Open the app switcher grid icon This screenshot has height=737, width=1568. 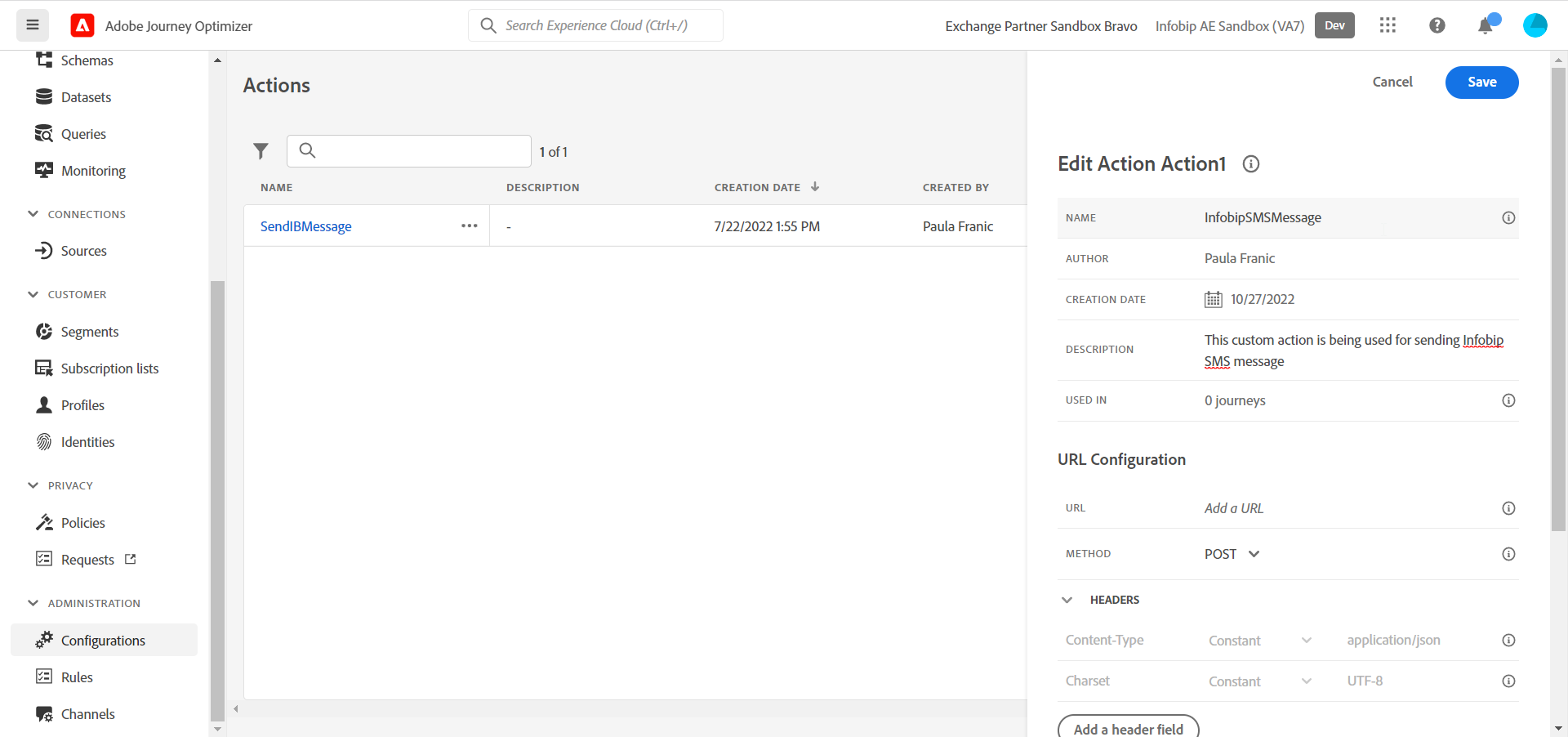[x=1388, y=25]
